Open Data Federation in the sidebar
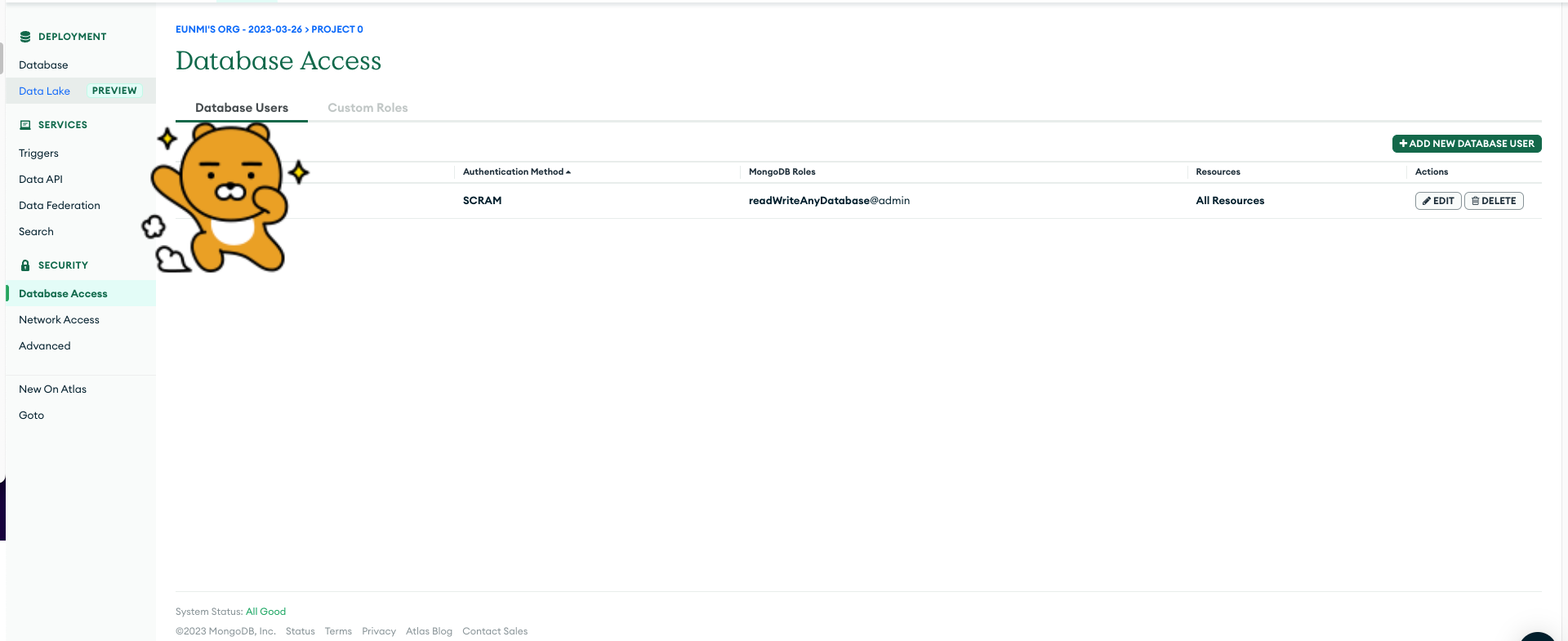 click(60, 206)
